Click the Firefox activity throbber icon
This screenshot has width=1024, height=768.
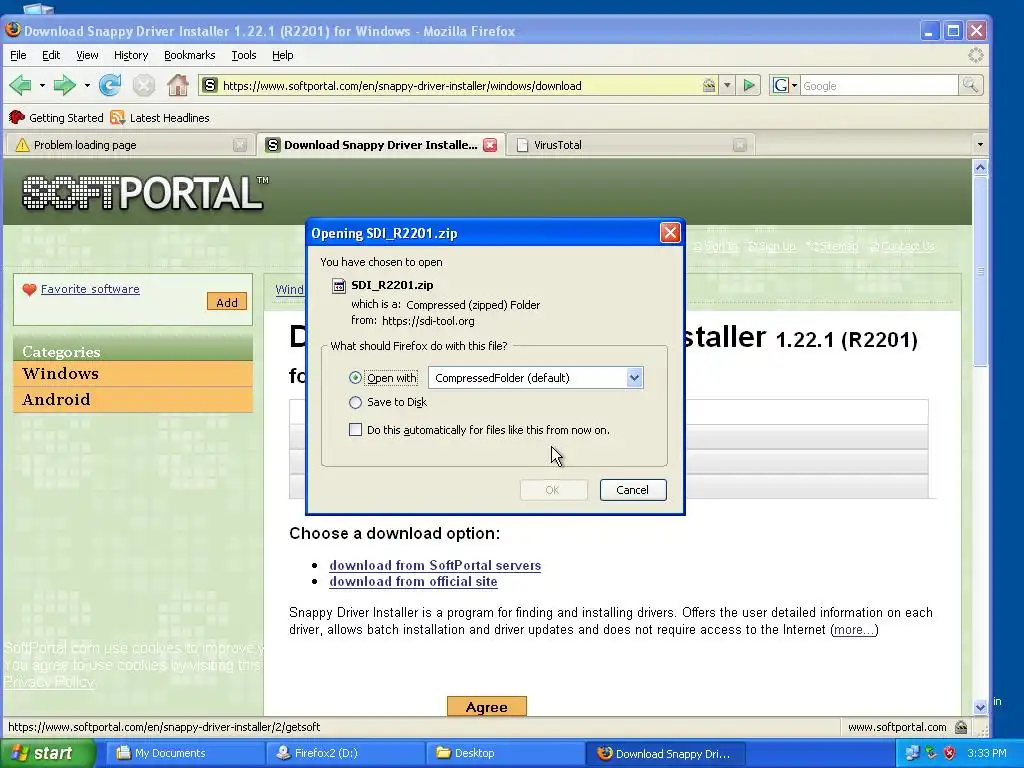pyautogui.click(x=975, y=56)
